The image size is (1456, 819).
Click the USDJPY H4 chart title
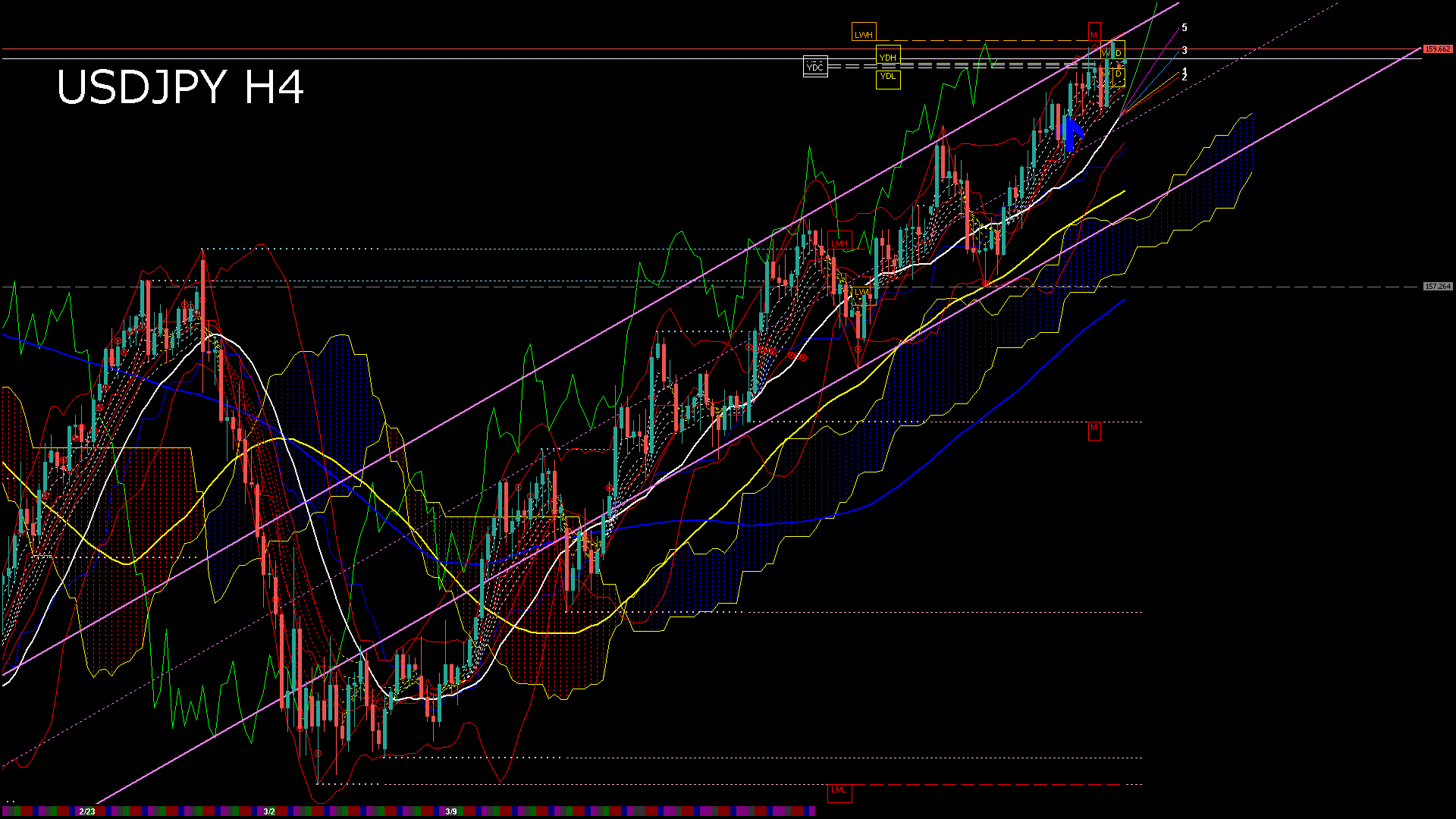pos(180,87)
